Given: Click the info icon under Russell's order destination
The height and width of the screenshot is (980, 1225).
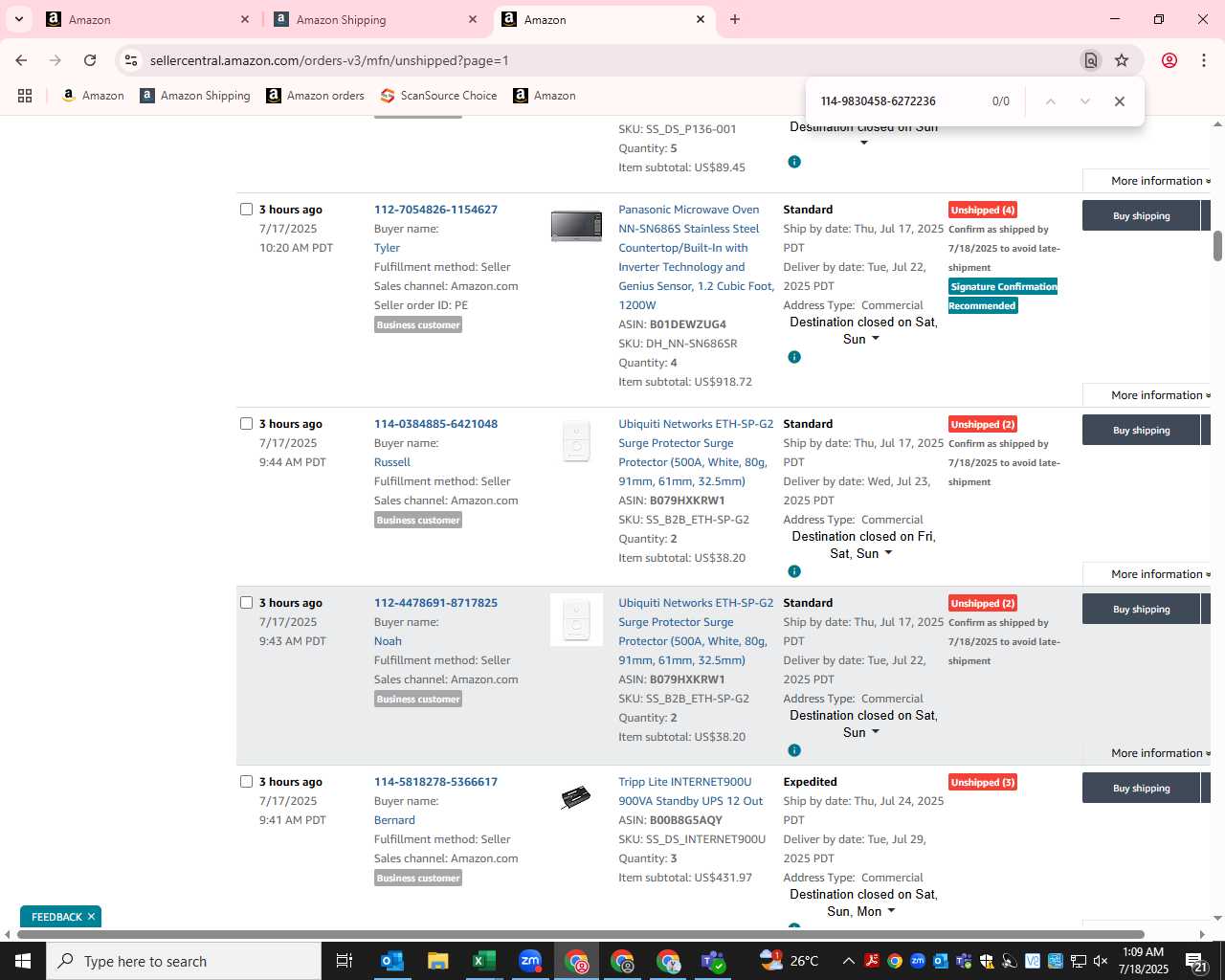Looking at the screenshot, I should [794, 571].
